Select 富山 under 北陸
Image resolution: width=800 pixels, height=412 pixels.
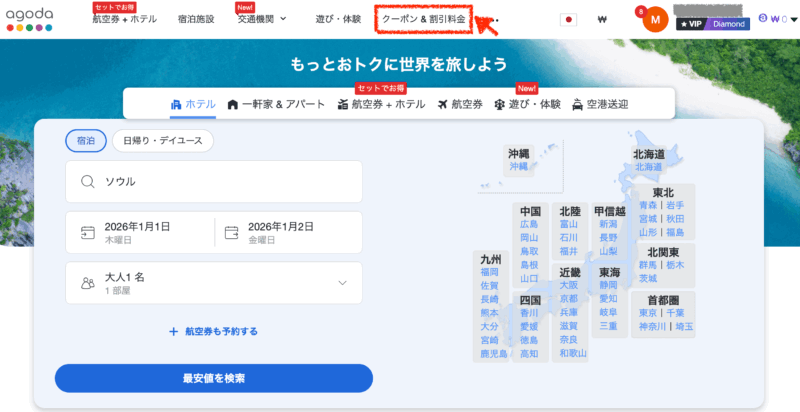[x=568, y=224]
